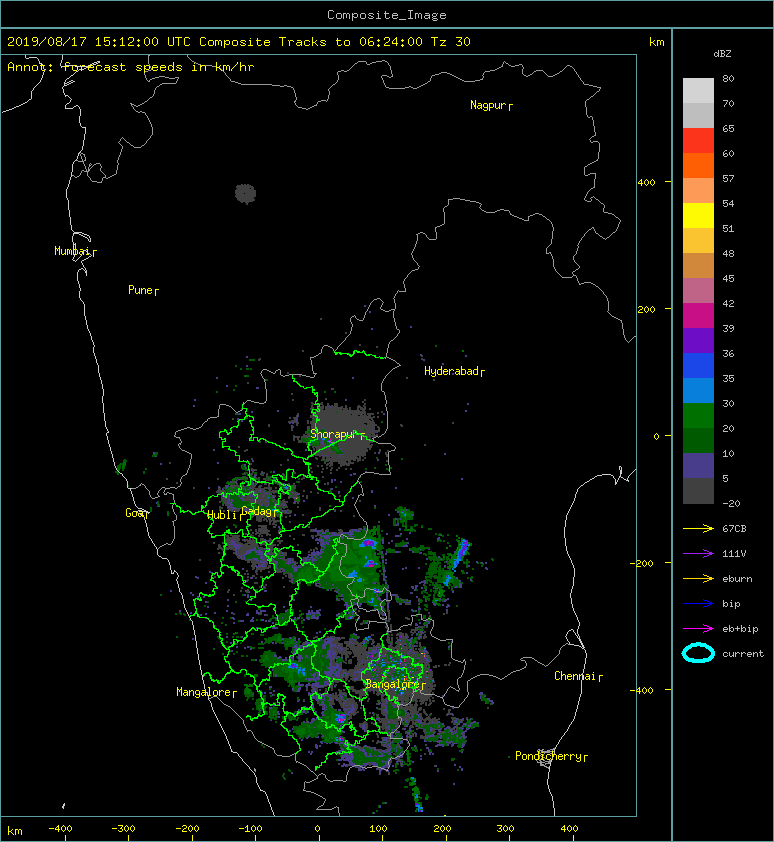Click the isolated gray echo blob north of Pune

tap(245, 194)
